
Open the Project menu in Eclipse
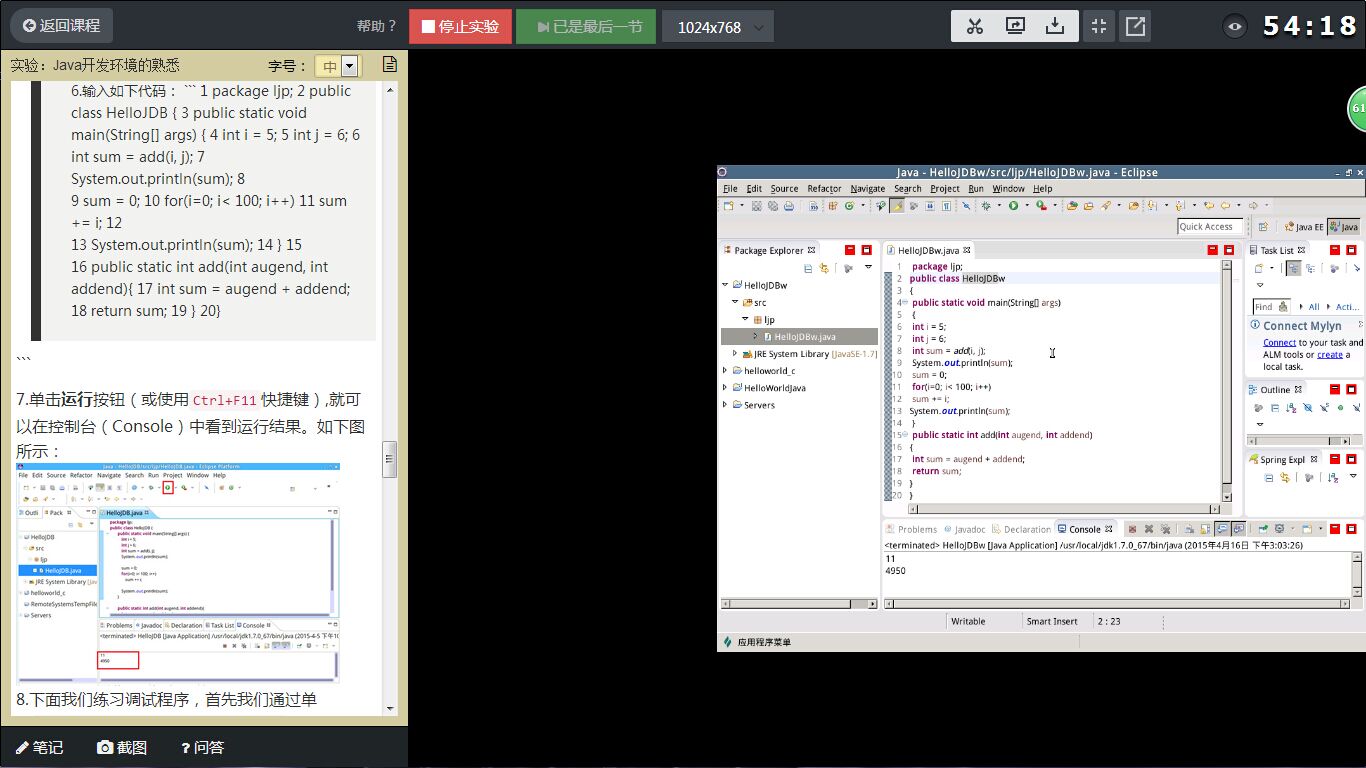coord(944,188)
